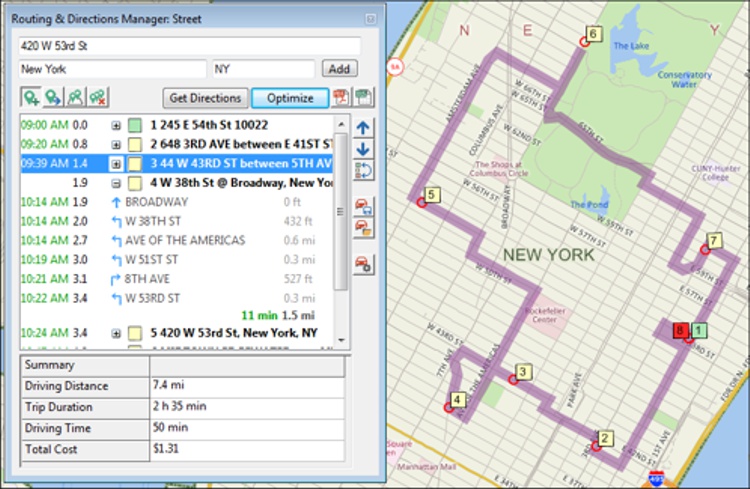Click the add stop icon with green plus

click(30, 98)
